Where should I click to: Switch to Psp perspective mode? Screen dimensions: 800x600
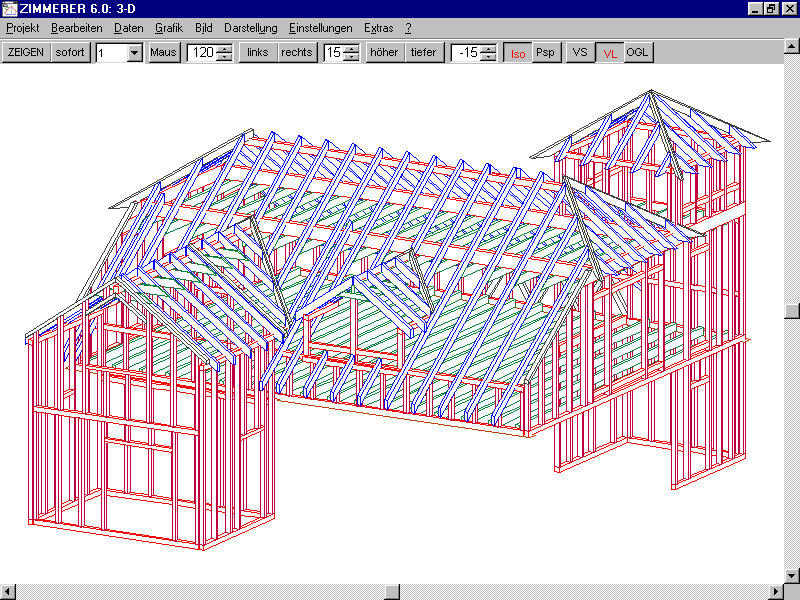coord(545,53)
